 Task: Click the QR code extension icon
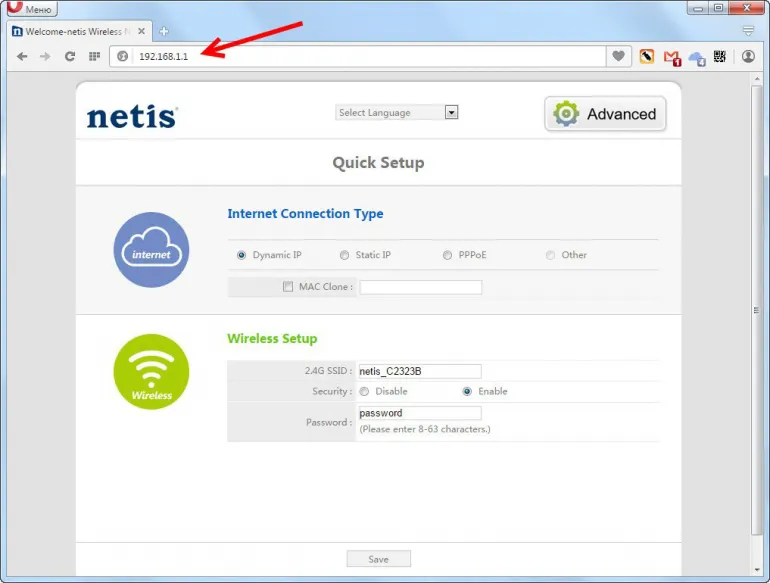click(720, 57)
